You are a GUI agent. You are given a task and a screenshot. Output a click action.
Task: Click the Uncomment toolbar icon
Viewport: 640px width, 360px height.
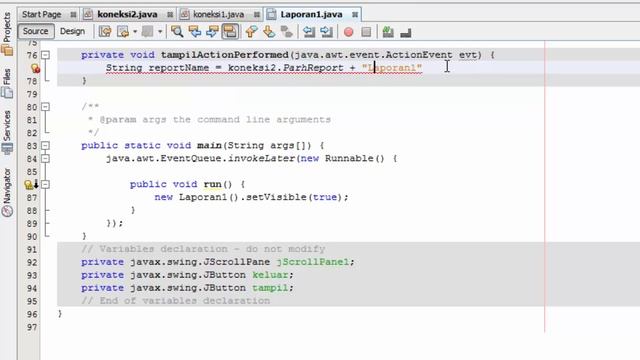(406, 32)
